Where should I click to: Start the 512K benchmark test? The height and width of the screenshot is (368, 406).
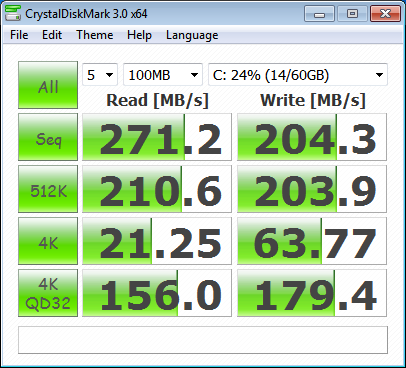[48, 189]
